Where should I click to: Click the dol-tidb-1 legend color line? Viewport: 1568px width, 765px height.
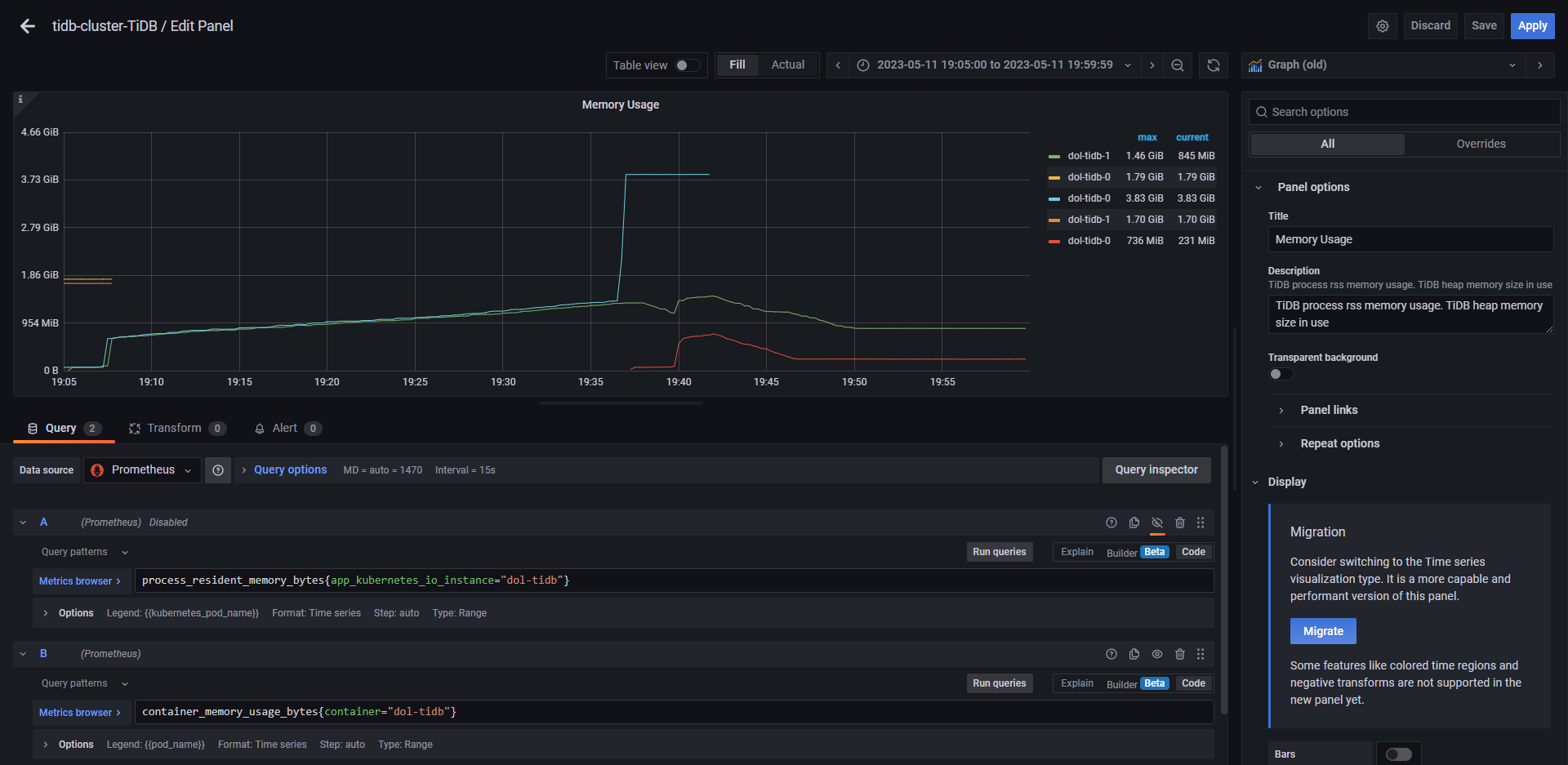(x=1056, y=156)
